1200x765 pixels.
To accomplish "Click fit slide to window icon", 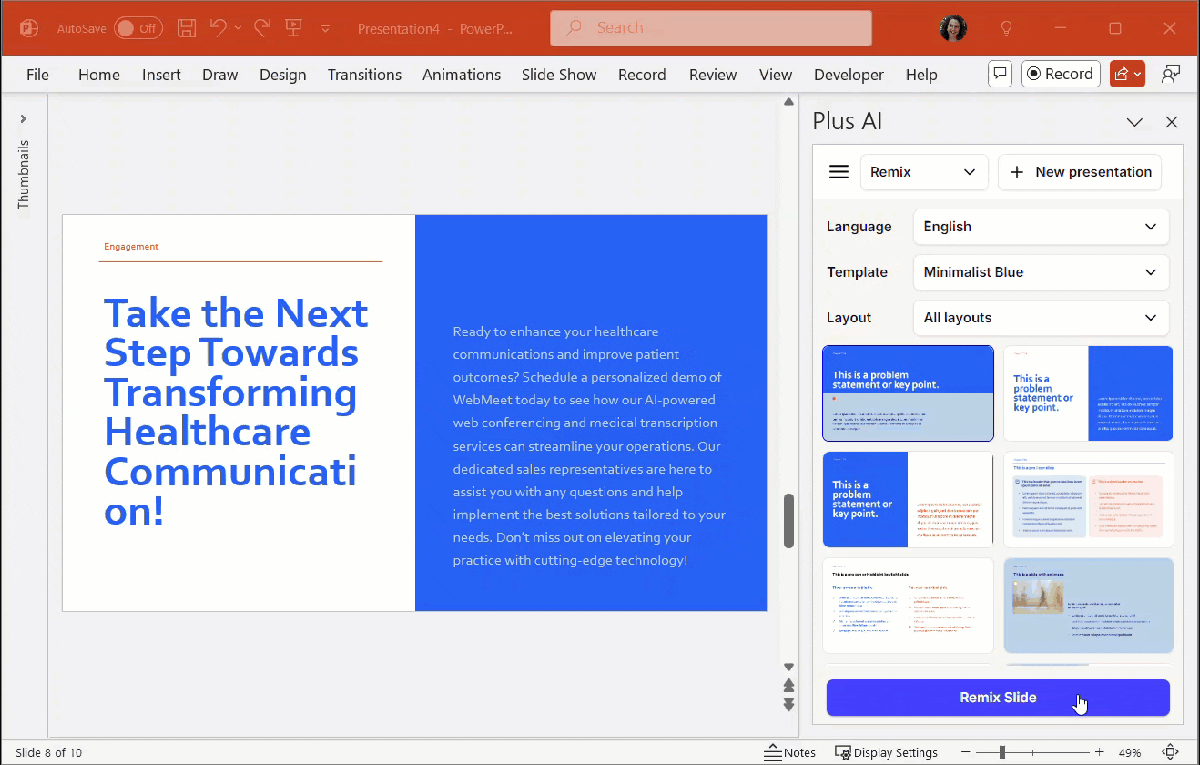I will pos(1170,752).
